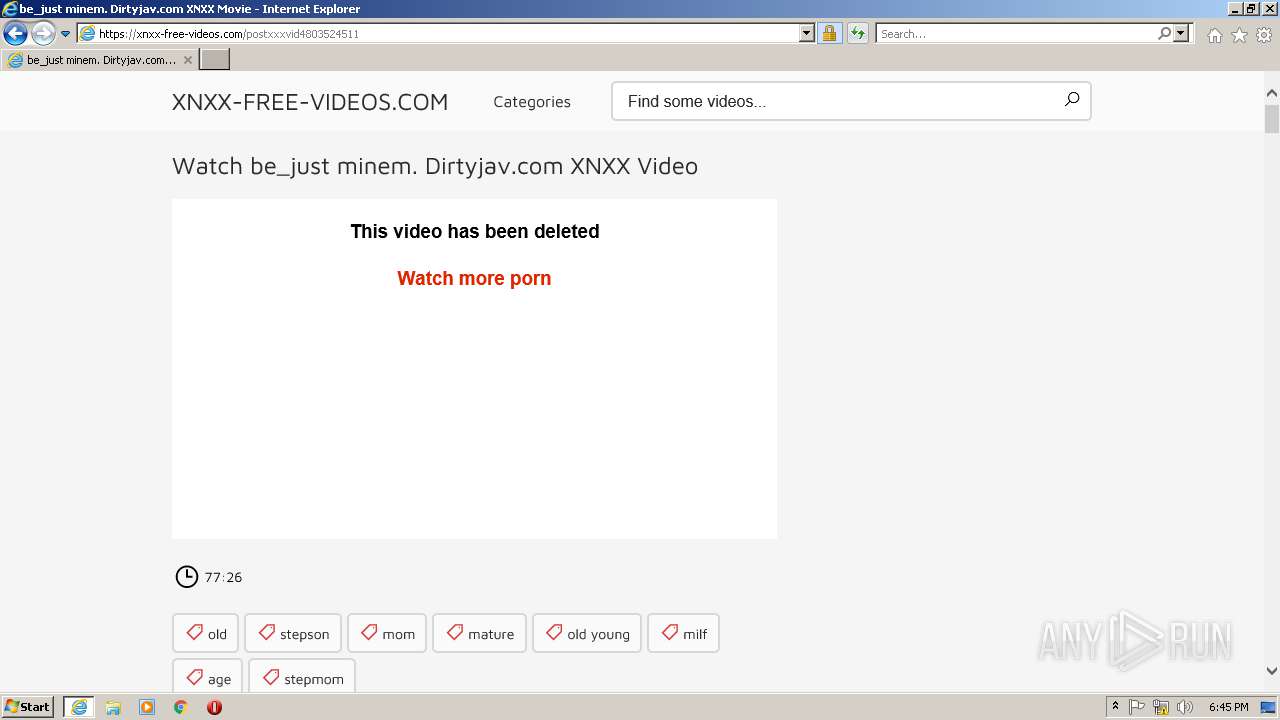This screenshot has width=1280, height=720.
Task: Click the 6:45 PM taskbar clock
Action: pyautogui.click(x=1229, y=707)
